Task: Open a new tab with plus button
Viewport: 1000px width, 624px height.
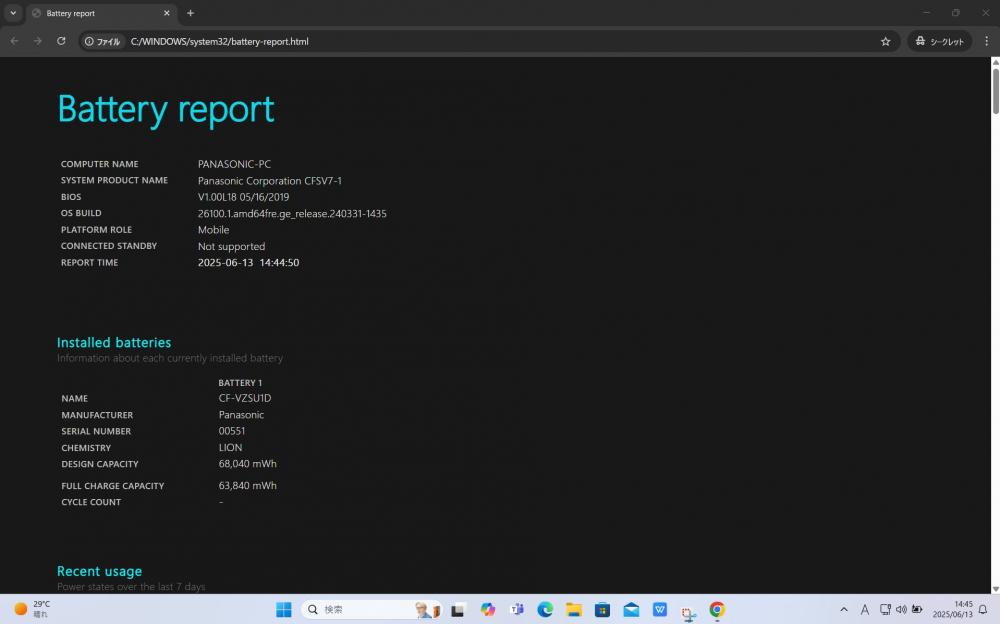Action: pyautogui.click(x=190, y=13)
